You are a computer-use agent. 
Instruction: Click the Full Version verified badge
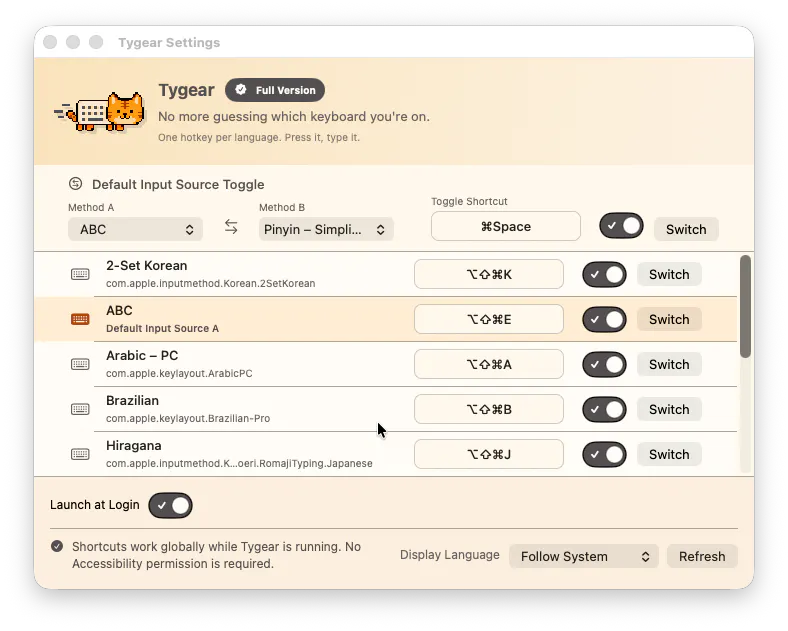pyautogui.click(x=275, y=90)
